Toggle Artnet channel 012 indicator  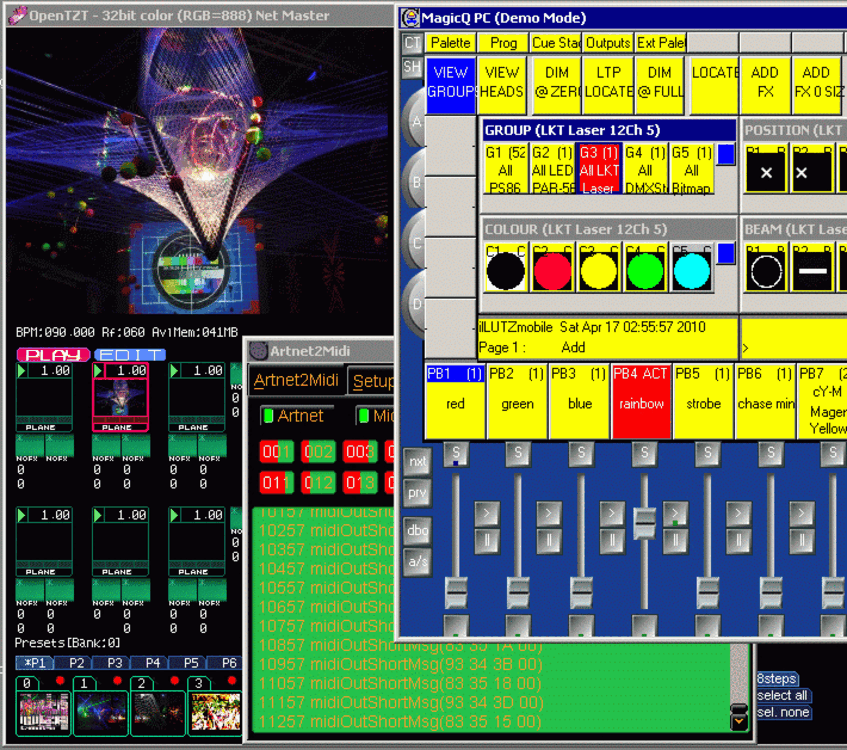click(x=318, y=483)
